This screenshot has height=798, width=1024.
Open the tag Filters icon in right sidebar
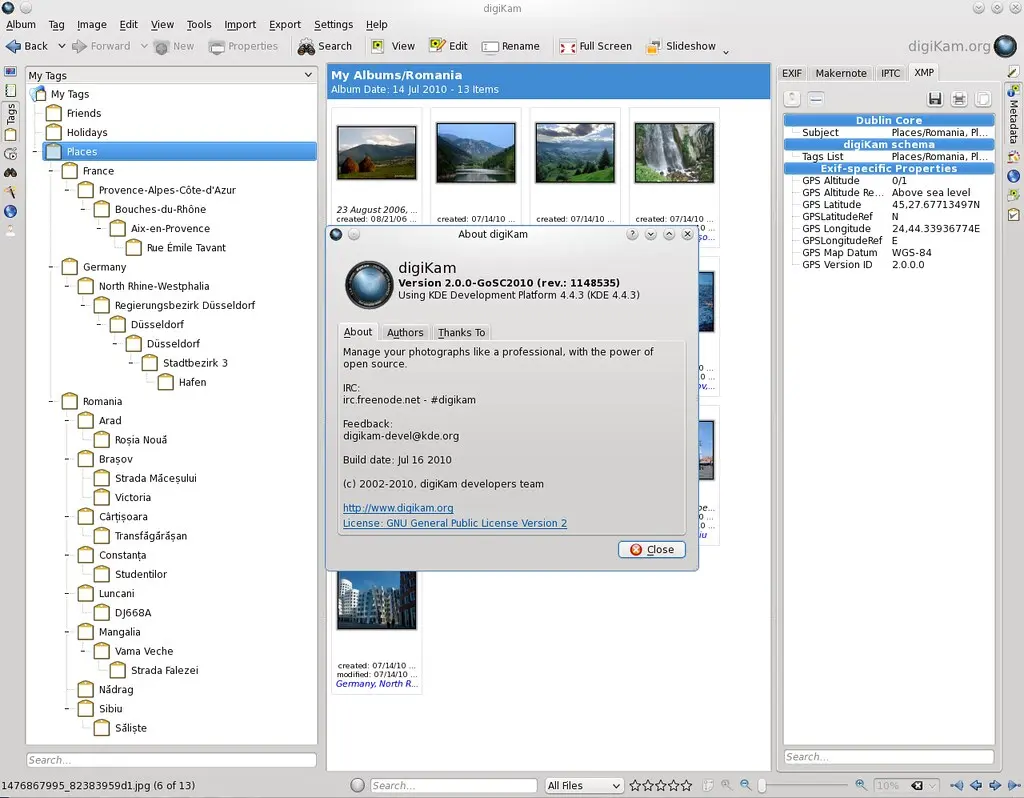click(x=1013, y=214)
